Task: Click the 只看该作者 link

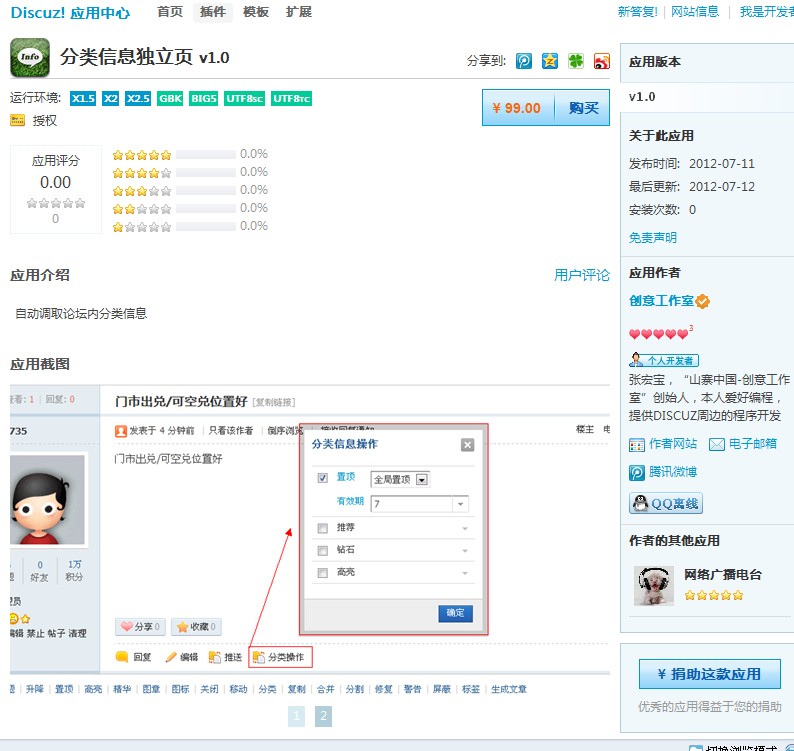Action: click(x=230, y=430)
